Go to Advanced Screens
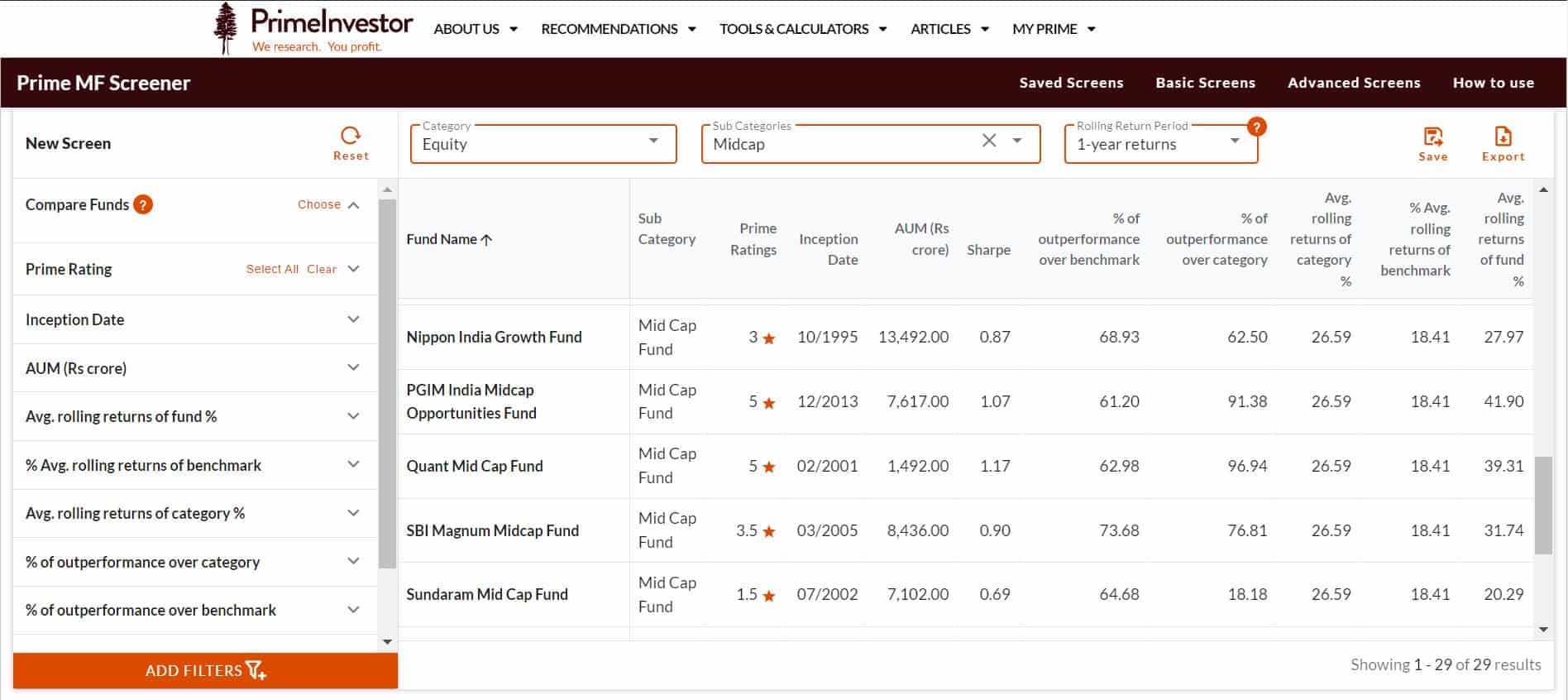1568x700 pixels. click(x=1354, y=83)
